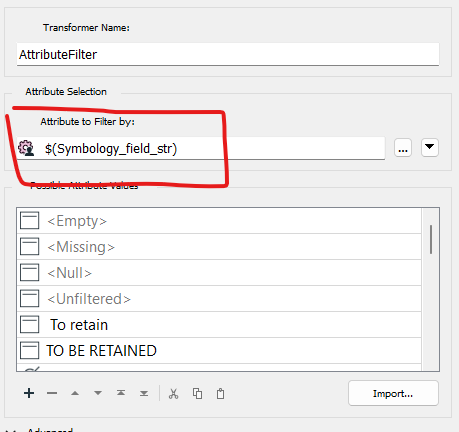Cut selected value with scissors icon
This screenshot has width=459, height=432.
[173, 394]
